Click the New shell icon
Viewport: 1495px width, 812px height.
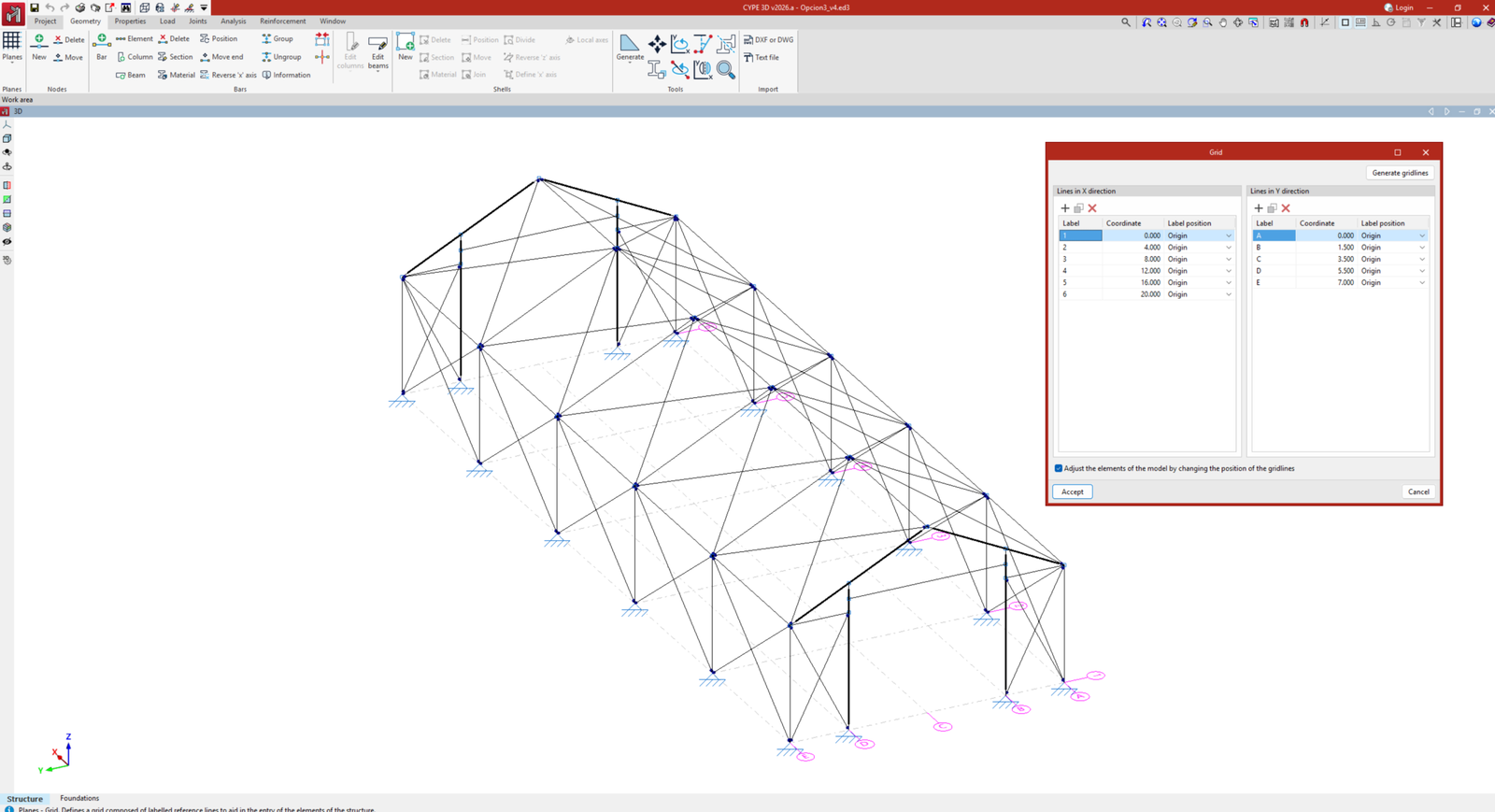click(405, 44)
